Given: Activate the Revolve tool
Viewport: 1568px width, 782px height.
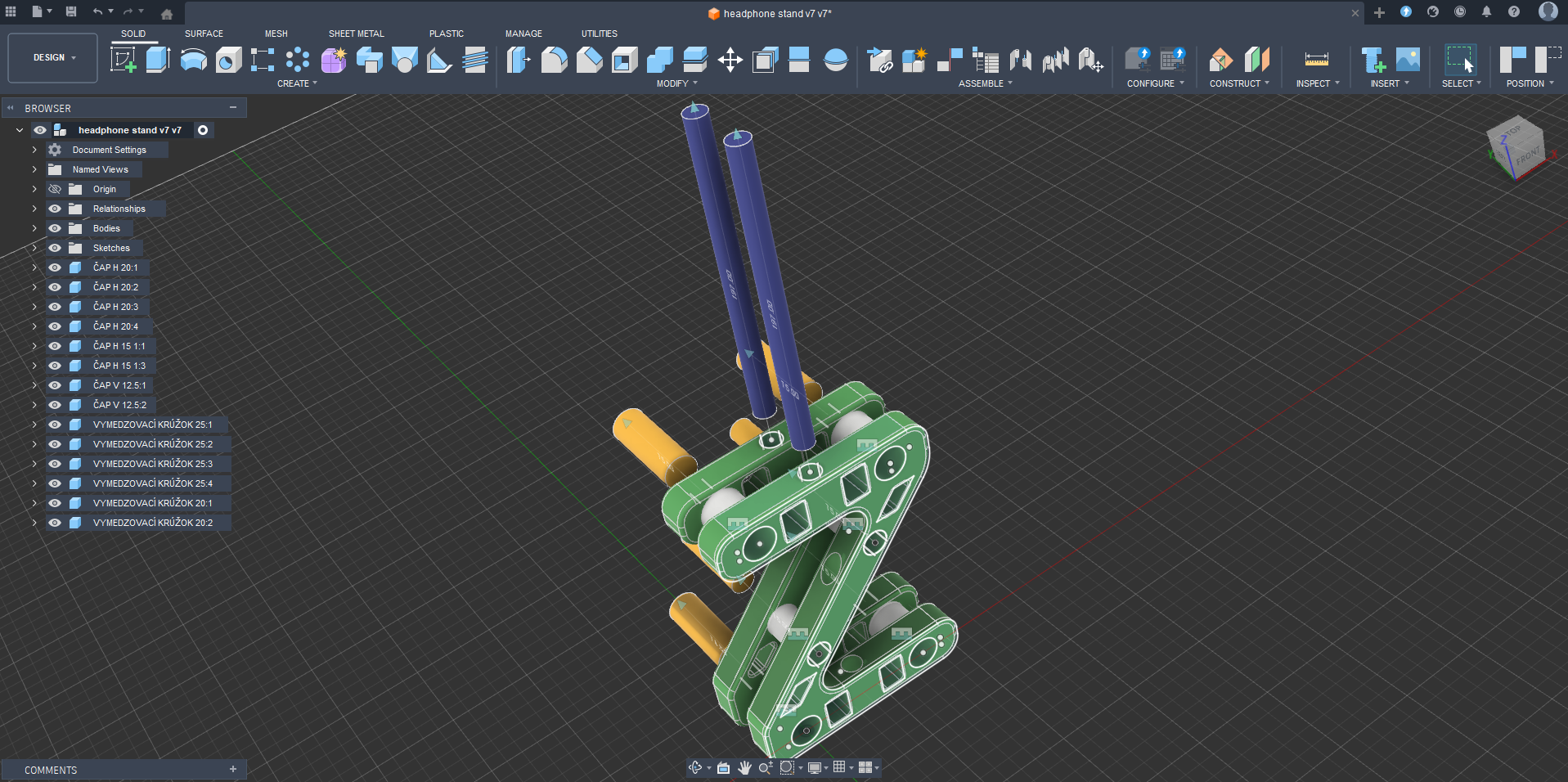Looking at the screenshot, I should point(193,60).
